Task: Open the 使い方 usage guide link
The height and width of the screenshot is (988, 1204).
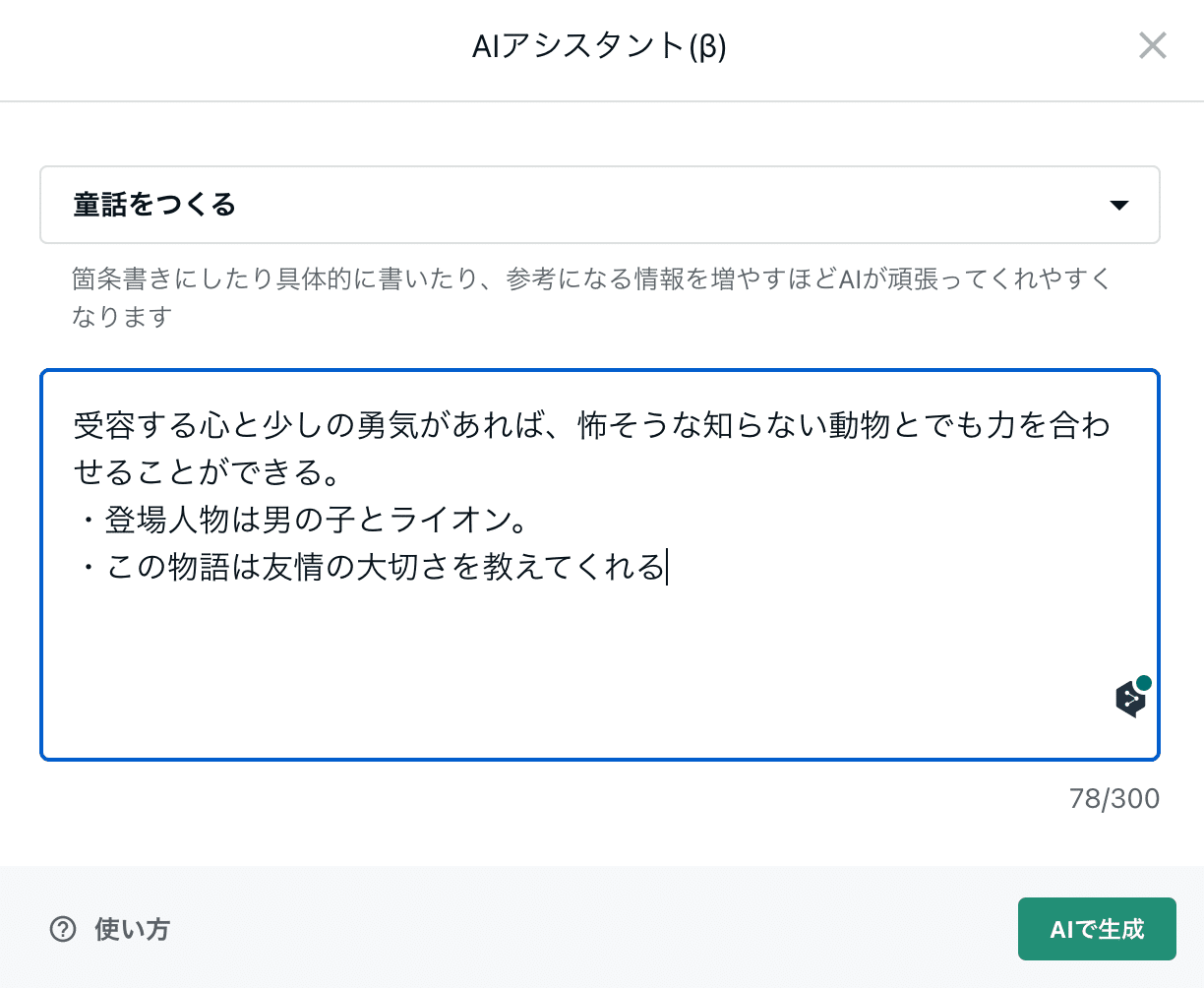Action: click(x=132, y=929)
